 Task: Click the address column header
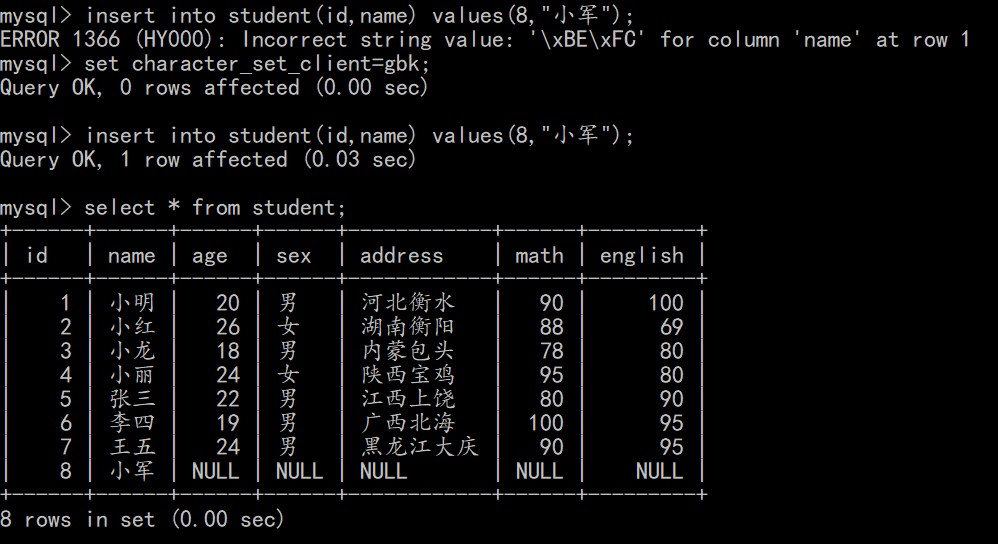coord(402,256)
